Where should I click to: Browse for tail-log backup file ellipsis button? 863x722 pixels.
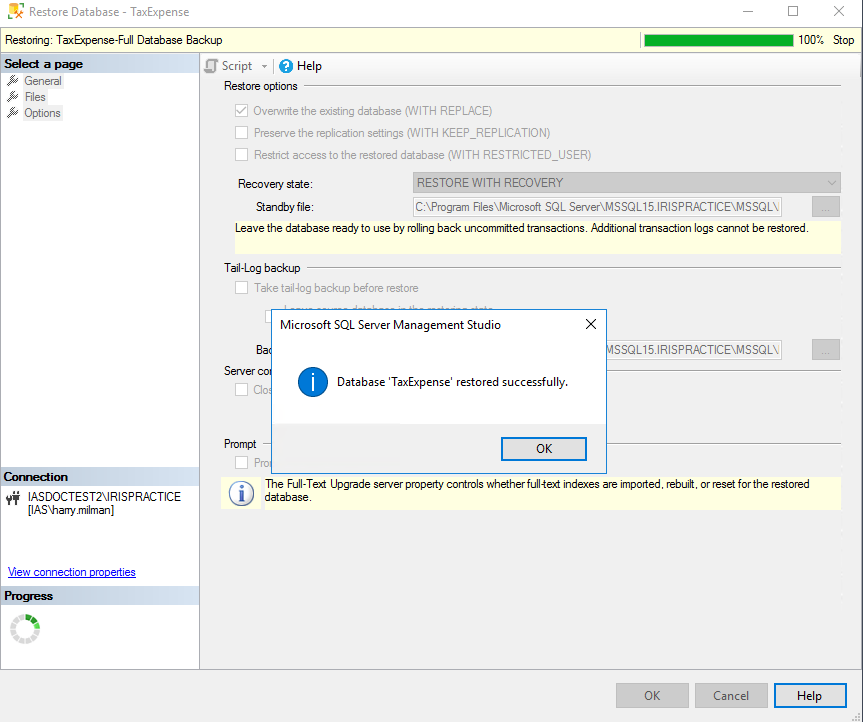pyautogui.click(x=826, y=349)
